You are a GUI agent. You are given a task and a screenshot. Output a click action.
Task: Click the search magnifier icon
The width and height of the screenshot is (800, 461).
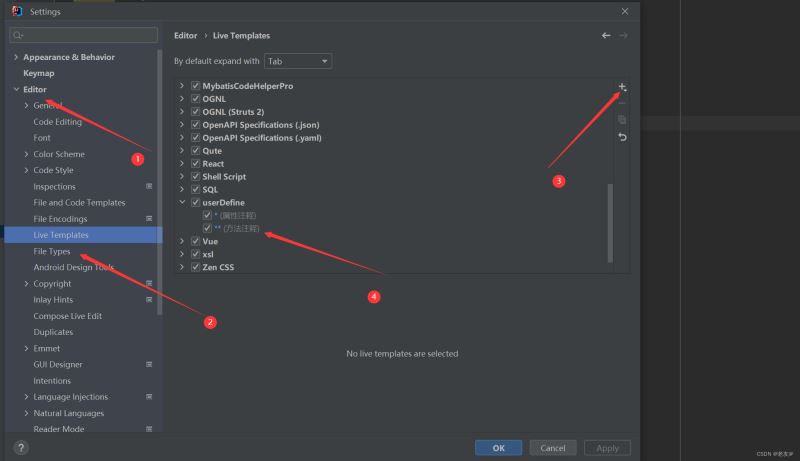18,35
